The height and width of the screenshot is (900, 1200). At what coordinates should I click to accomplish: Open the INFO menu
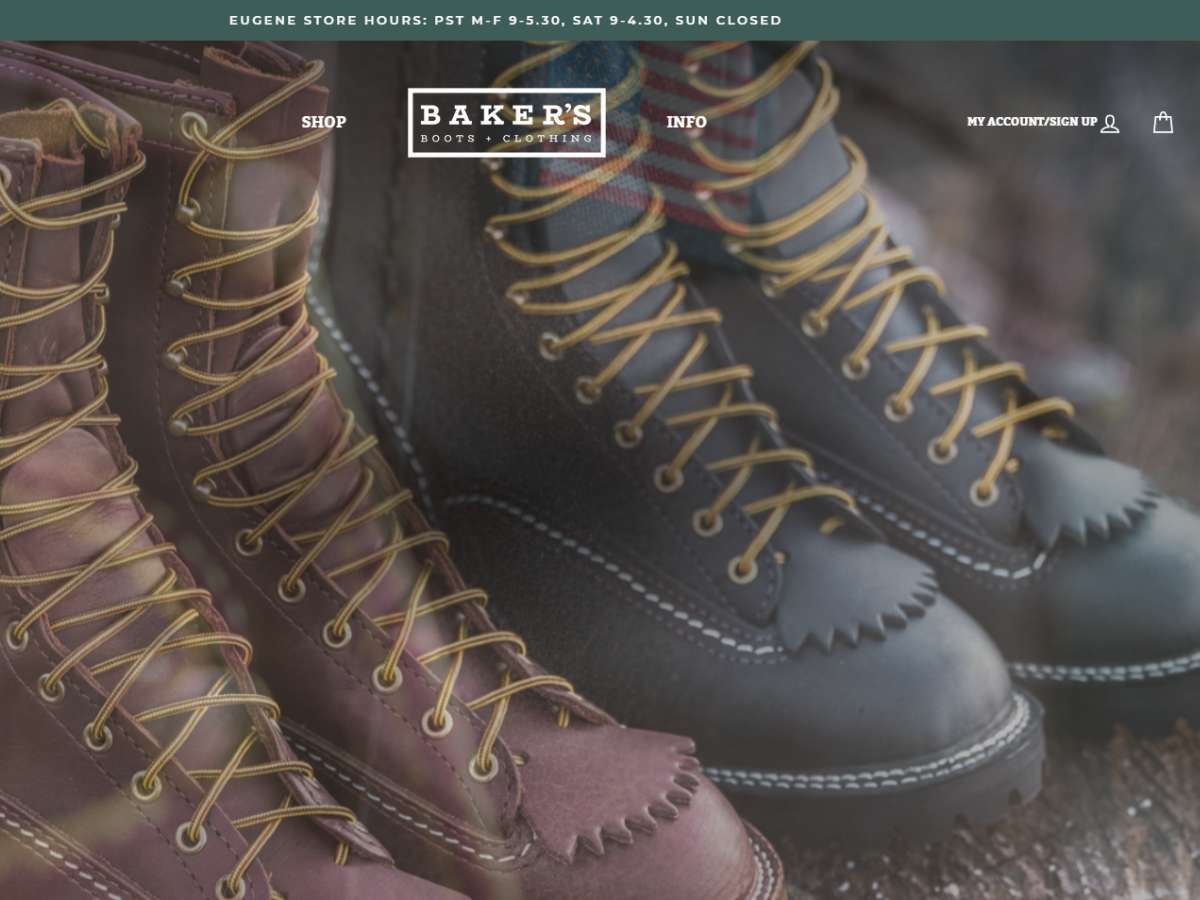pyautogui.click(x=686, y=122)
